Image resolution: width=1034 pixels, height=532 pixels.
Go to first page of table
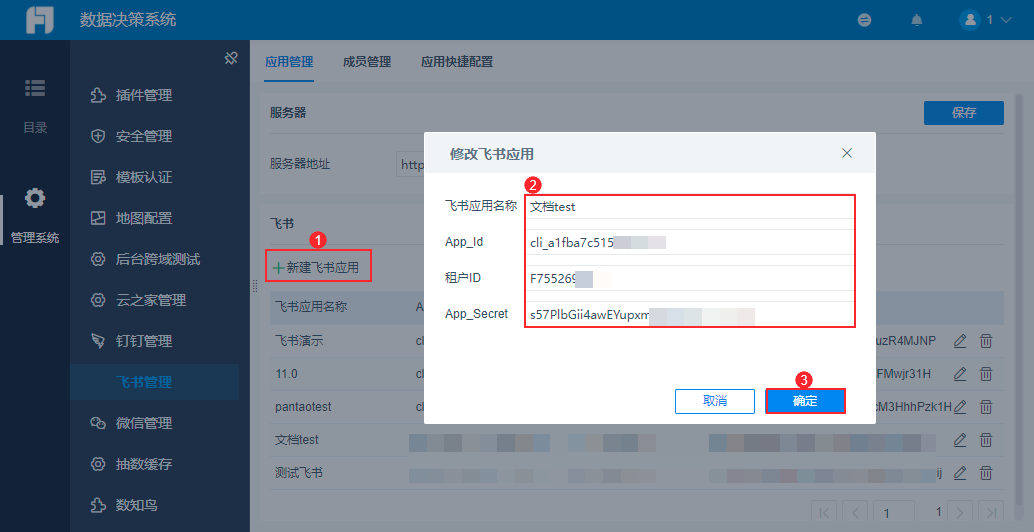(x=824, y=512)
